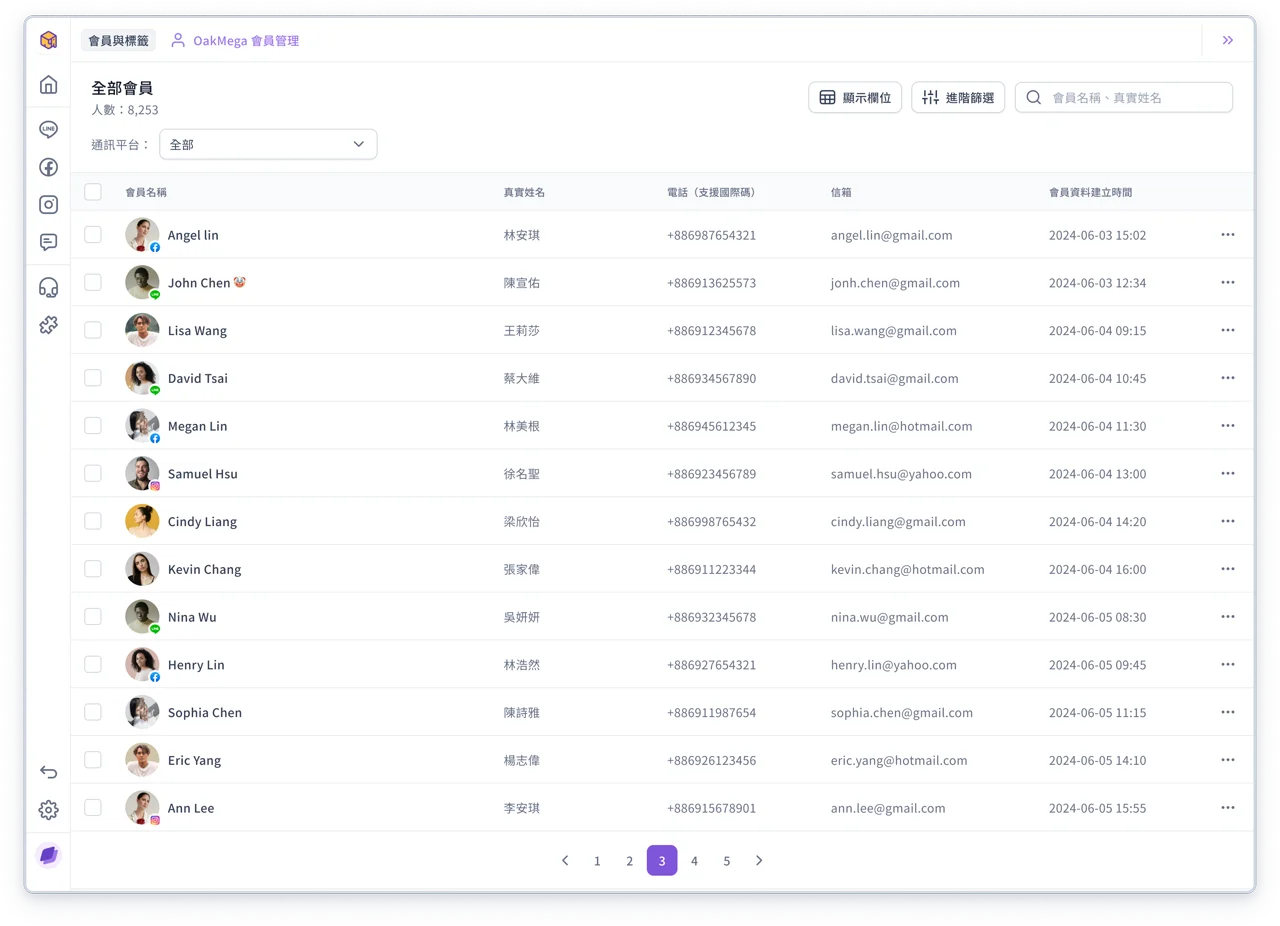Open the Facebook channel sidebar icon

48,167
